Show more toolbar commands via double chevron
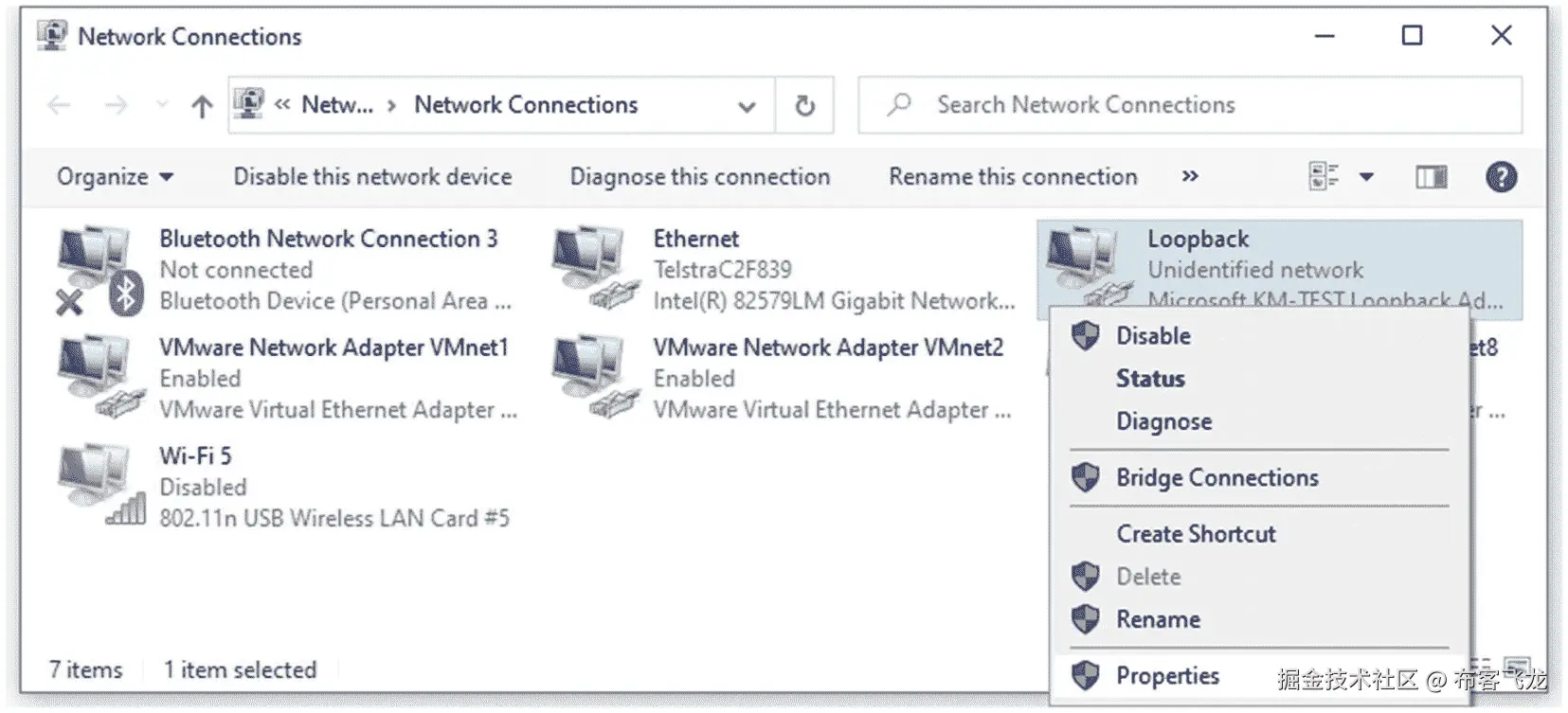Screen dimensions: 1568x713 (1190, 177)
